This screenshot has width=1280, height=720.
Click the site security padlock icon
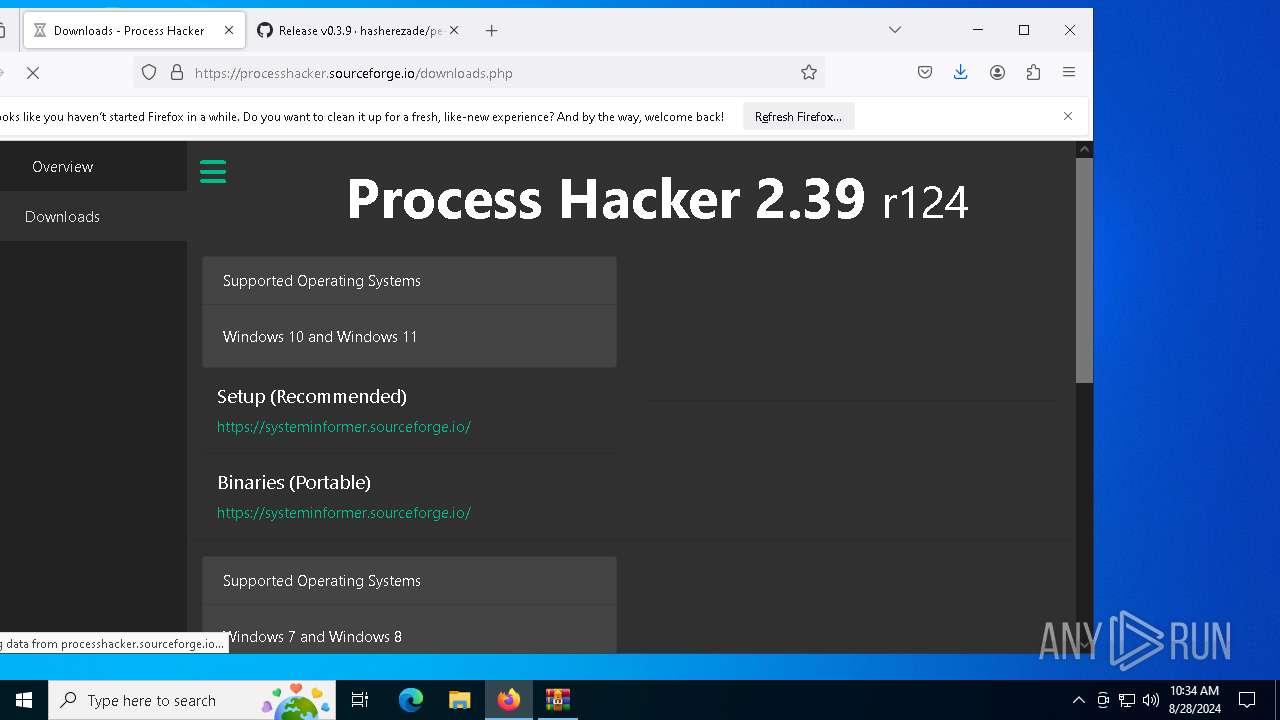177,72
